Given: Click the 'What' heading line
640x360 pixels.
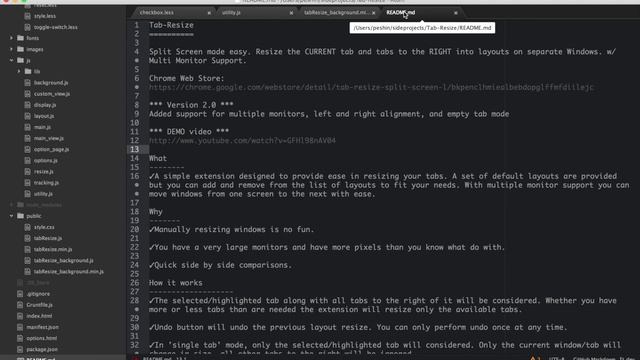Looking at the screenshot, I should coord(158,158).
